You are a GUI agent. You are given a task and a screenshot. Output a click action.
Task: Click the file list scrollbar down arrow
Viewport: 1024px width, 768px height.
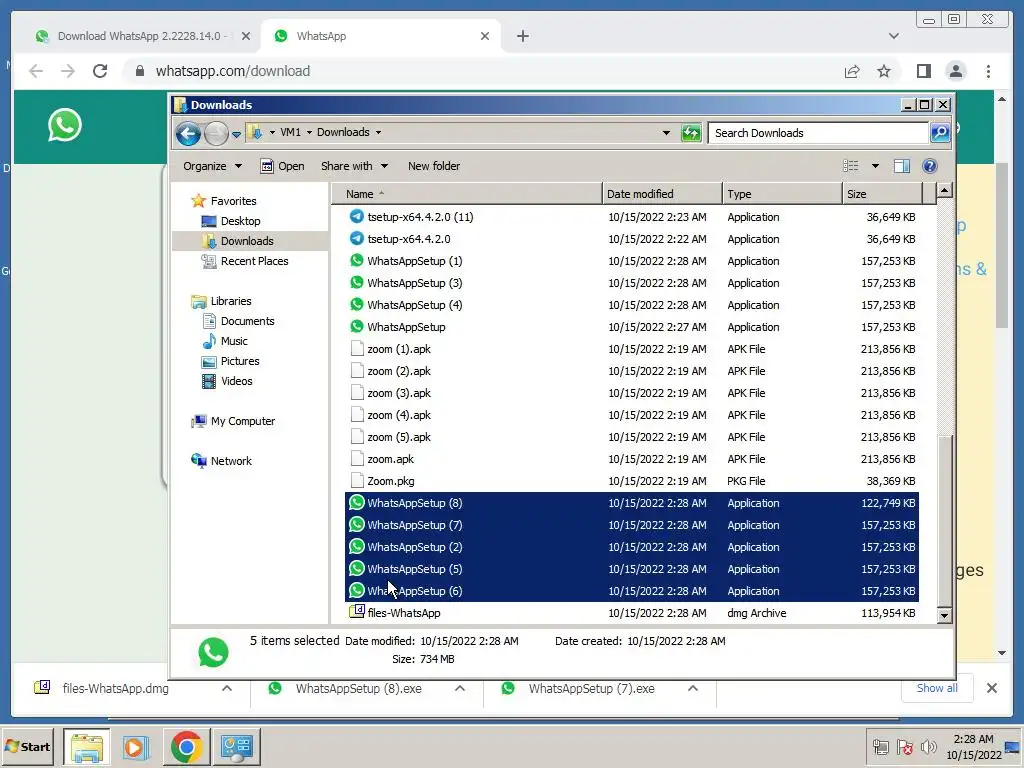click(x=944, y=615)
